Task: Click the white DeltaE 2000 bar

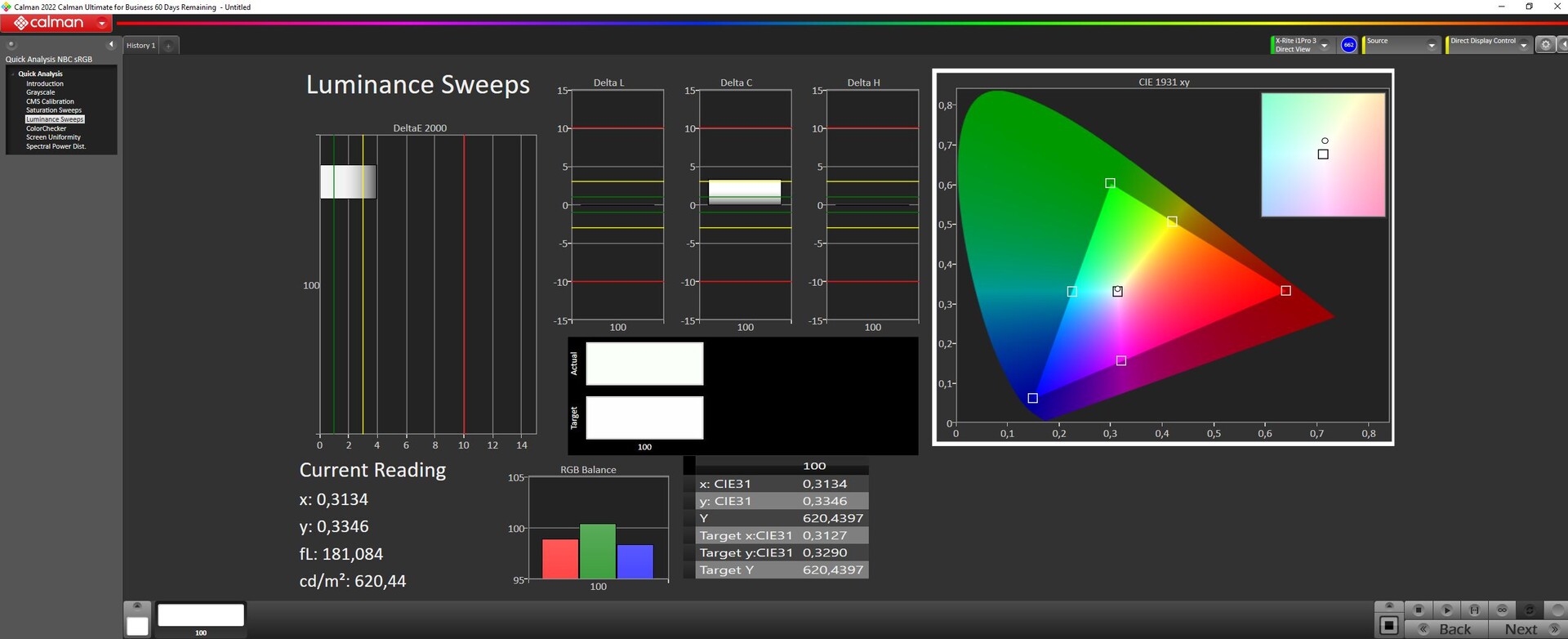Action: 348,181
